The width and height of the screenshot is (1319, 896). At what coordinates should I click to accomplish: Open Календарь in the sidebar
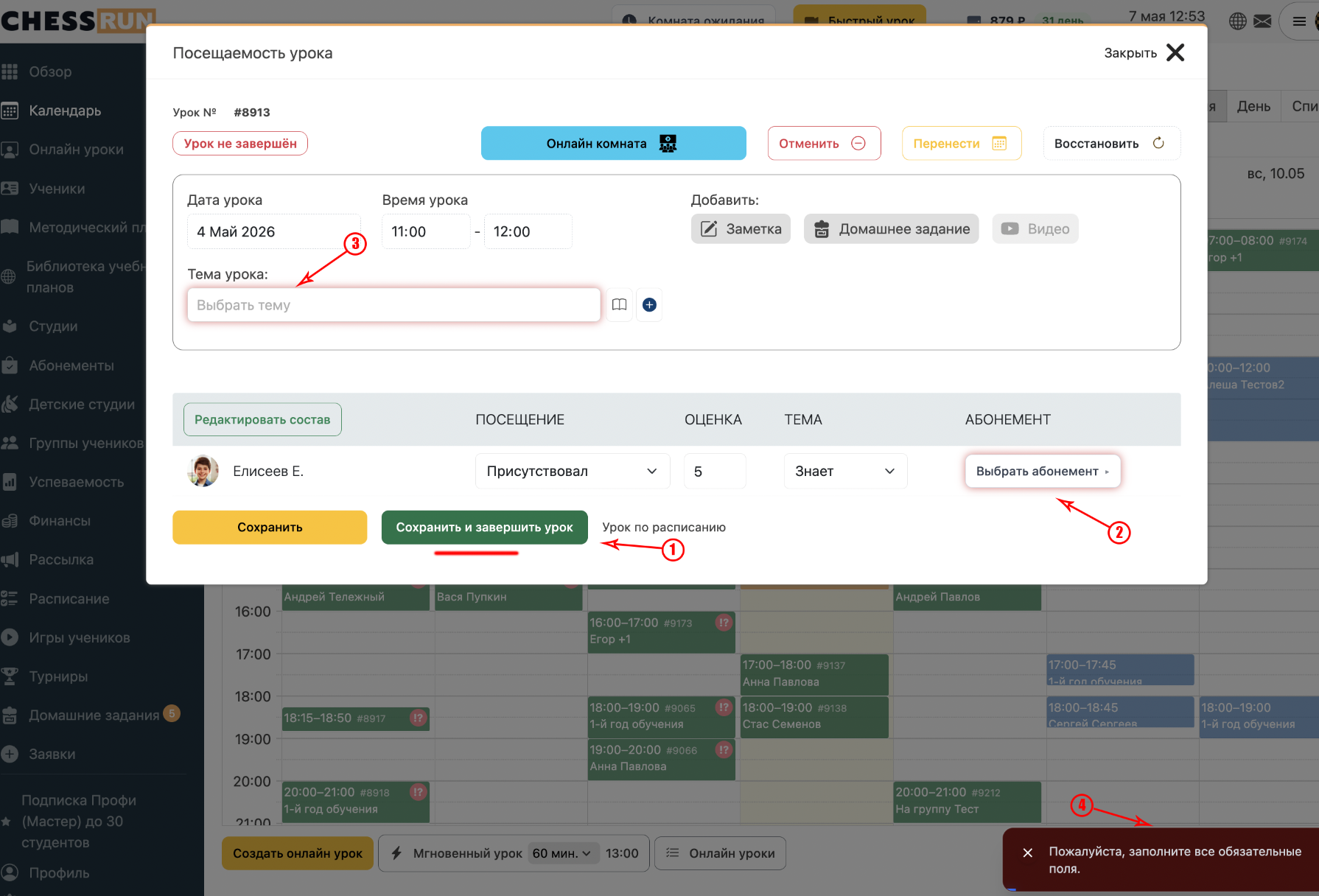tap(65, 111)
